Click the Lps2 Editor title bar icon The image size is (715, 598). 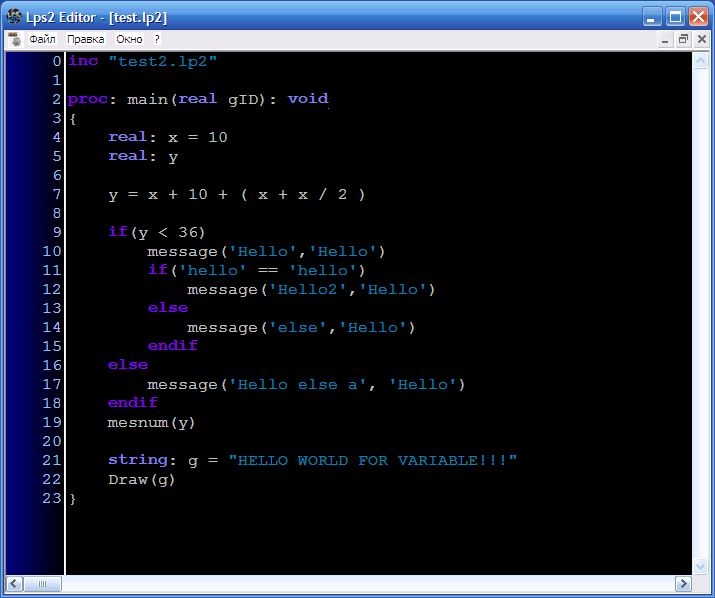tap(14, 17)
